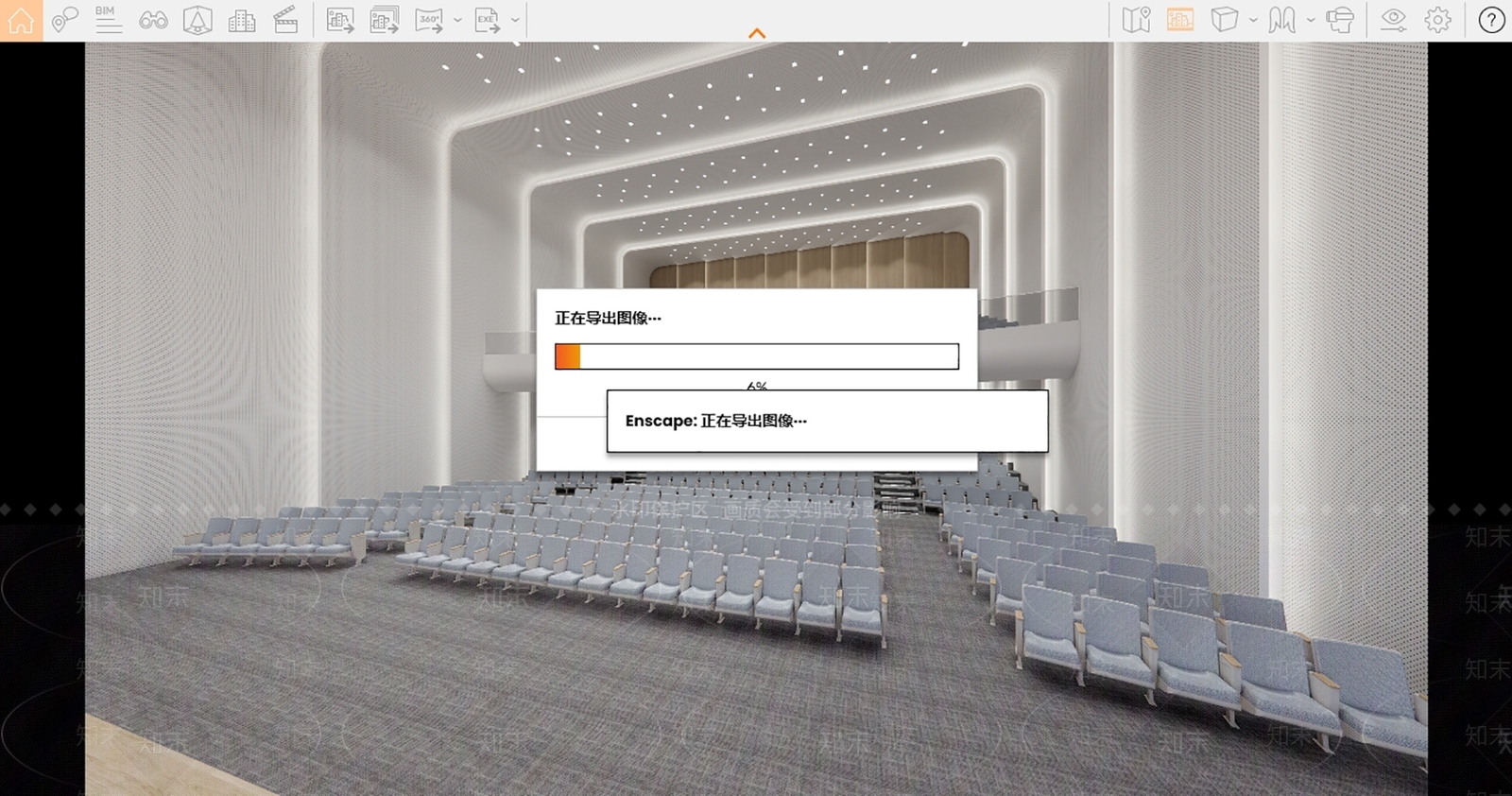Click the Home icon in Enscape toolbar
Image resolution: width=1512 pixels, height=796 pixels.
click(21, 20)
